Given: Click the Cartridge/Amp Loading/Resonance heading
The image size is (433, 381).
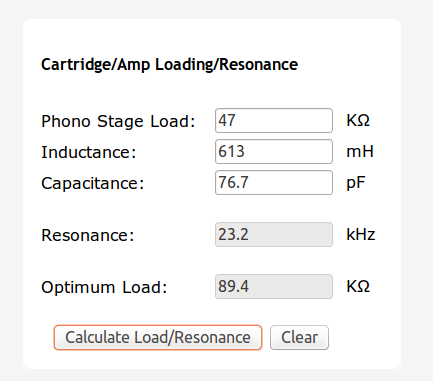Looking at the screenshot, I should click(x=169, y=65).
